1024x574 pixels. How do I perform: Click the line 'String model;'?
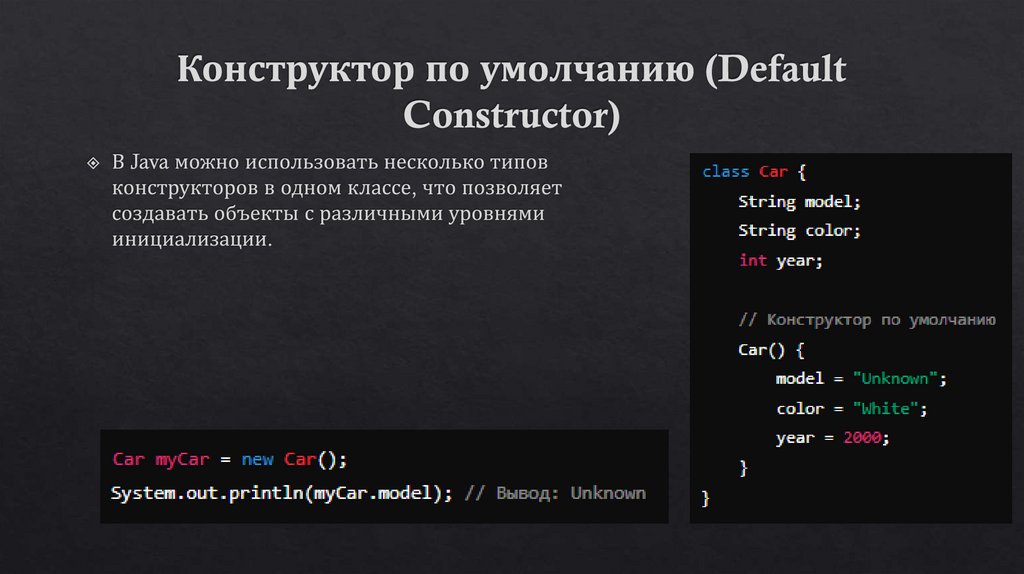799,202
